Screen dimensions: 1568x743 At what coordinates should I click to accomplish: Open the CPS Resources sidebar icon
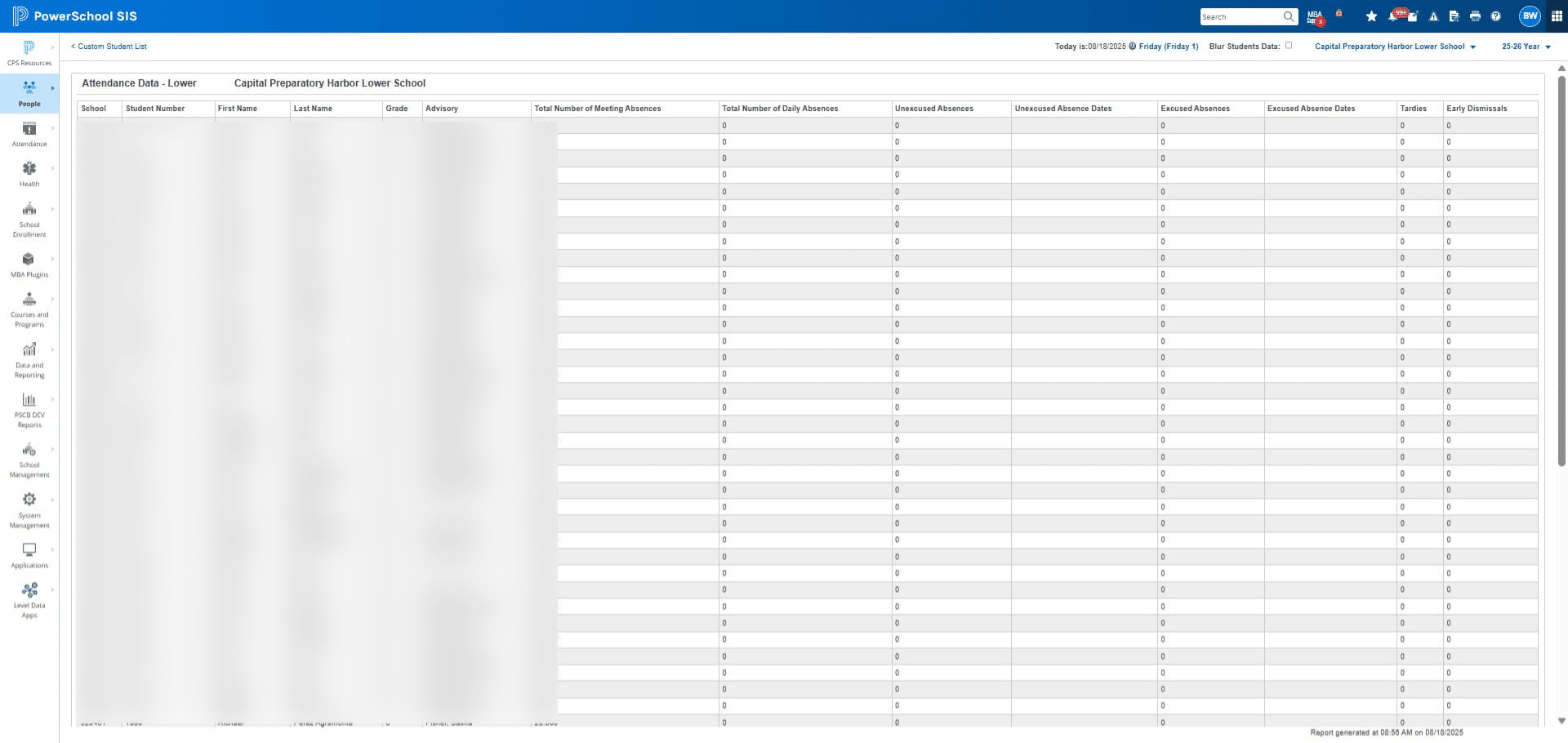29,47
